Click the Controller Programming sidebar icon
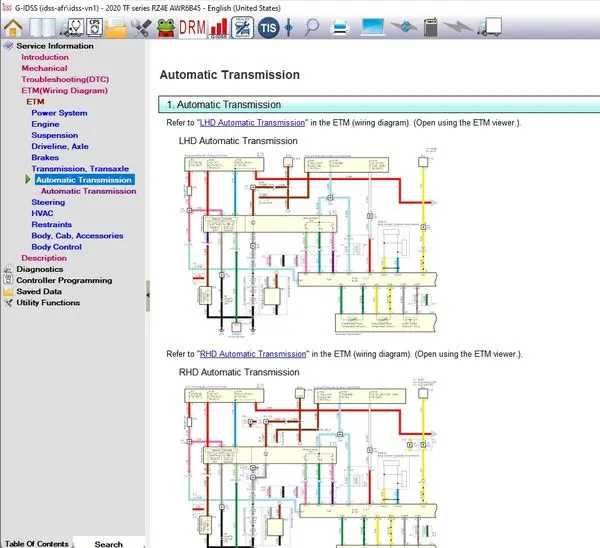 8,280
